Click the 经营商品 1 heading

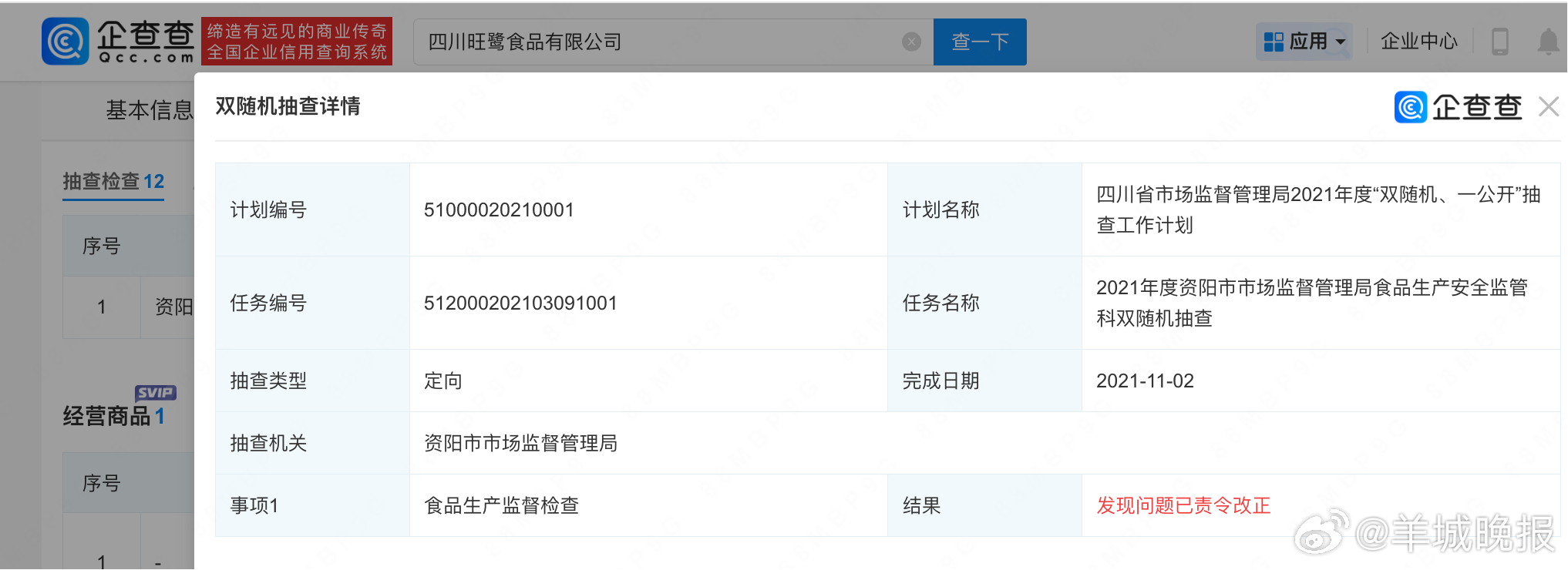pyautogui.click(x=113, y=416)
